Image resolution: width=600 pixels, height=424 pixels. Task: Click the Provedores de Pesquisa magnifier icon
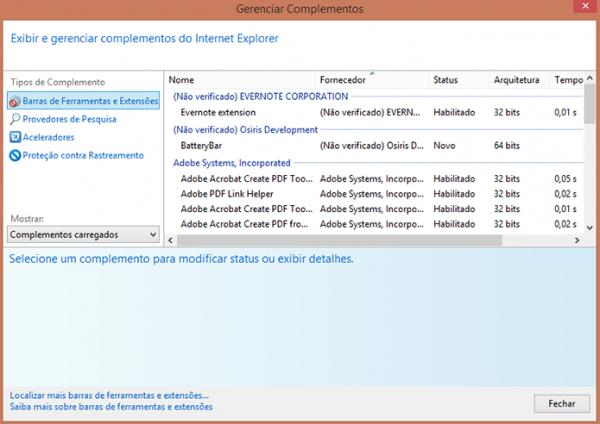tap(15, 119)
